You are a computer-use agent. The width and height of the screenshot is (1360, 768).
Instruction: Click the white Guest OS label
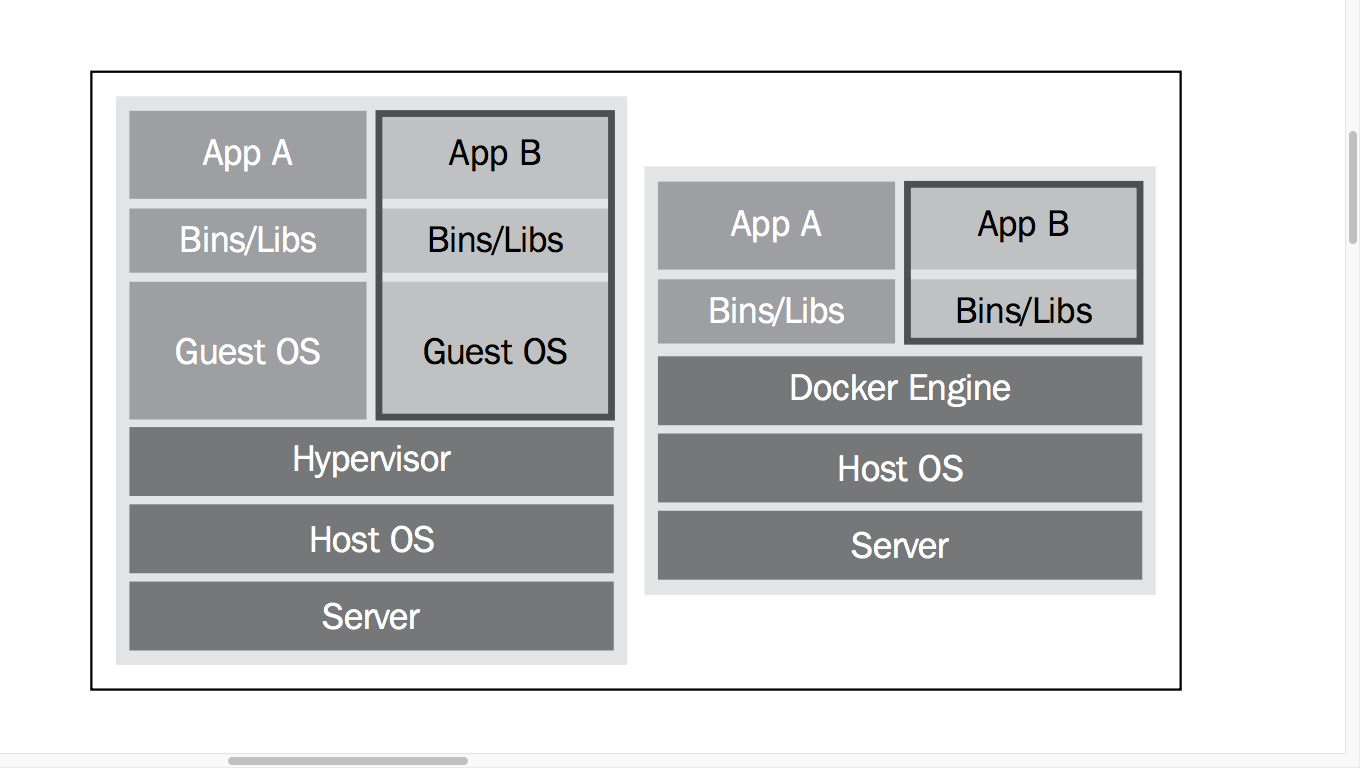(247, 352)
